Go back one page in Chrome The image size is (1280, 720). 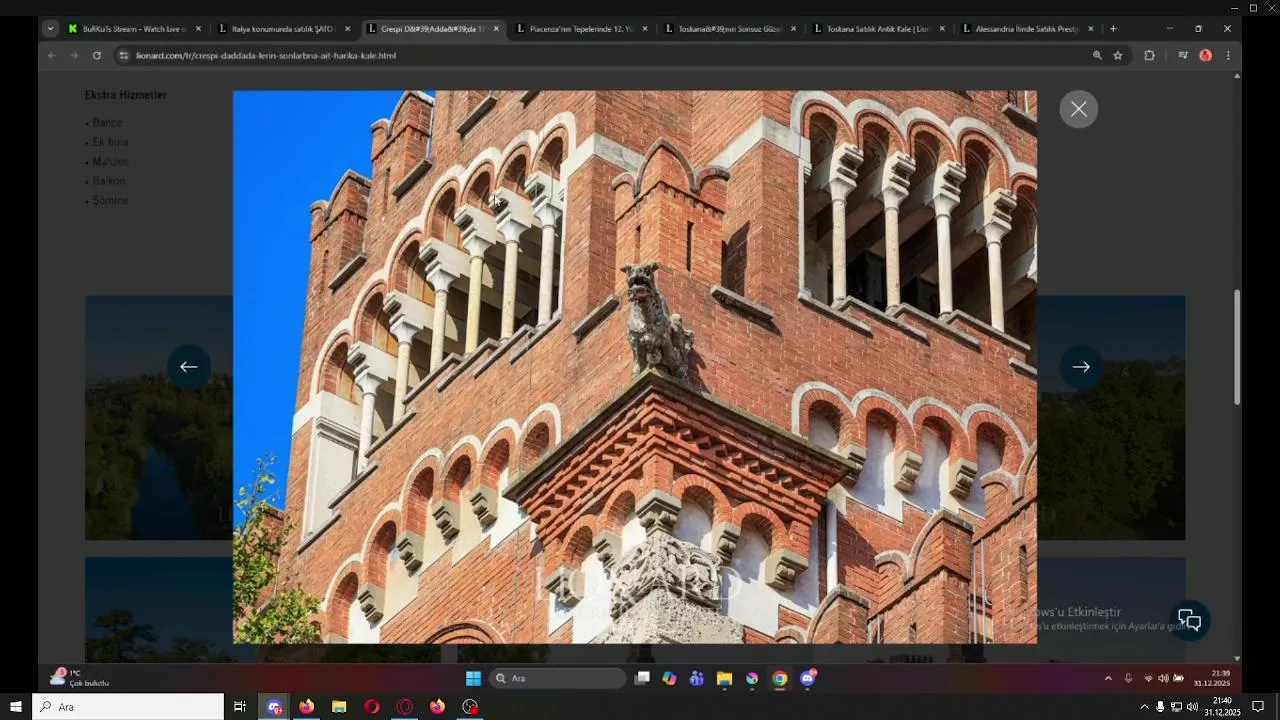(x=52, y=56)
